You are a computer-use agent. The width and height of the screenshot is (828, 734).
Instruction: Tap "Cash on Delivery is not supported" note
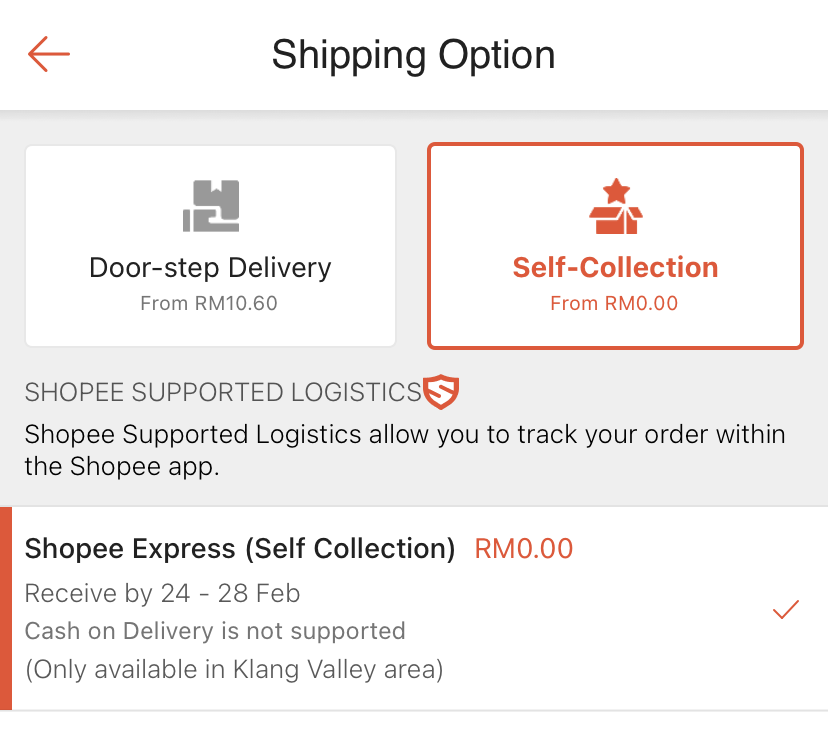click(215, 631)
